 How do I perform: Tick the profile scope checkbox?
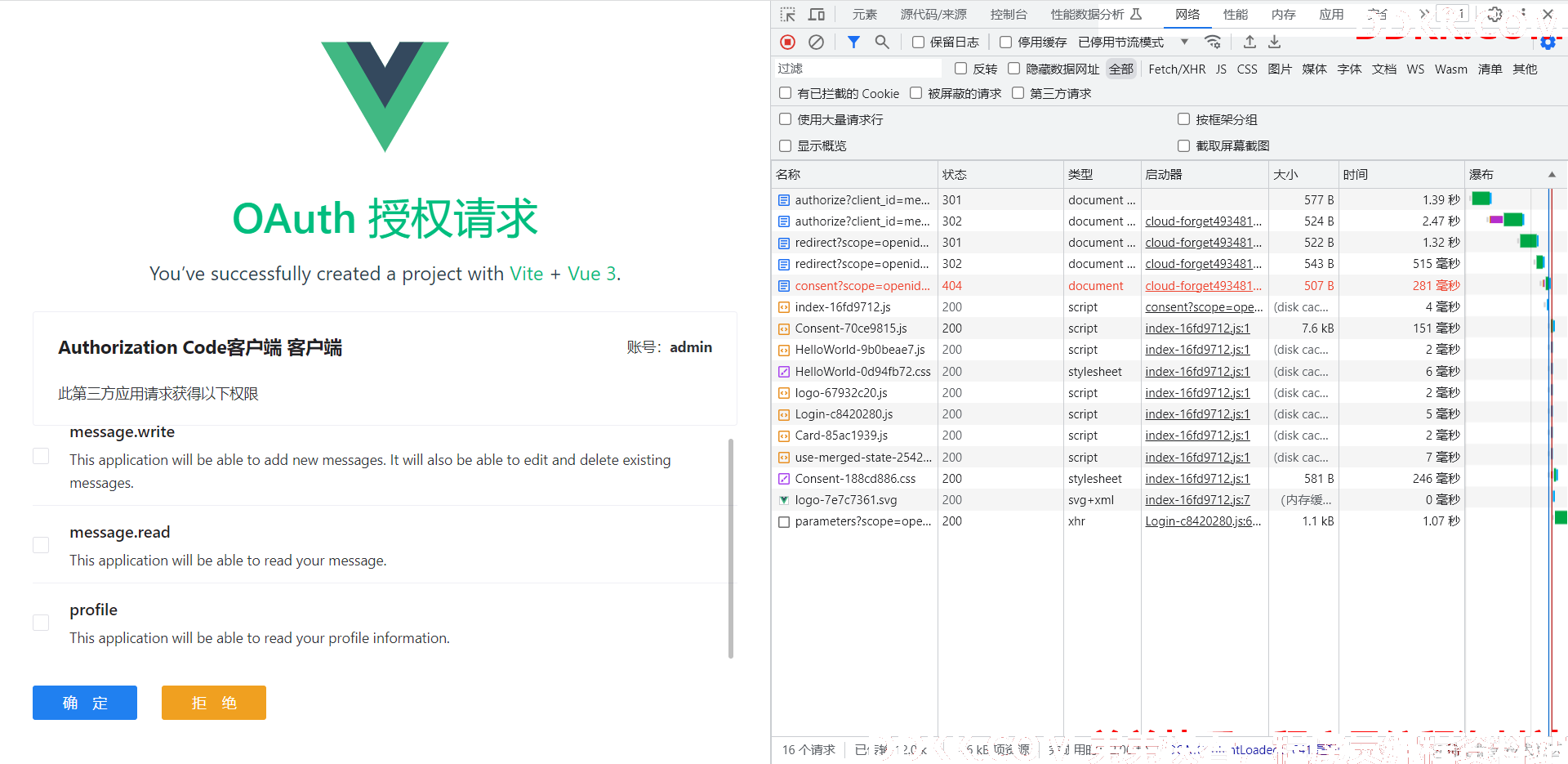tap(41, 623)
